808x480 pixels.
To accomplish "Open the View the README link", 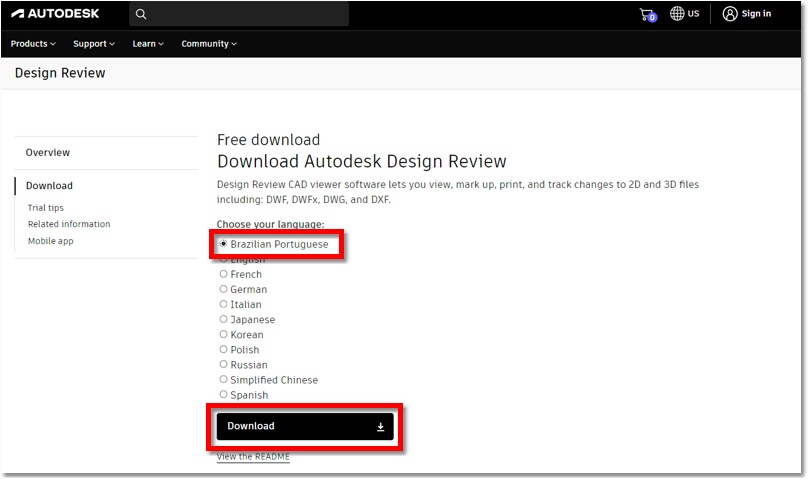I will click(253, 457).
